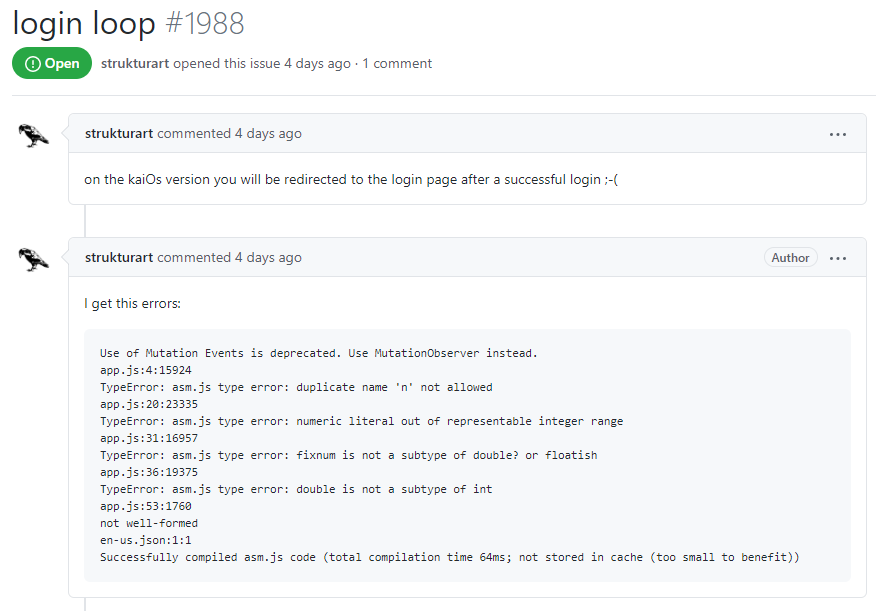Click strukturart username in the second comment
The image size is (876, 611).
click(x=119, y=258)
